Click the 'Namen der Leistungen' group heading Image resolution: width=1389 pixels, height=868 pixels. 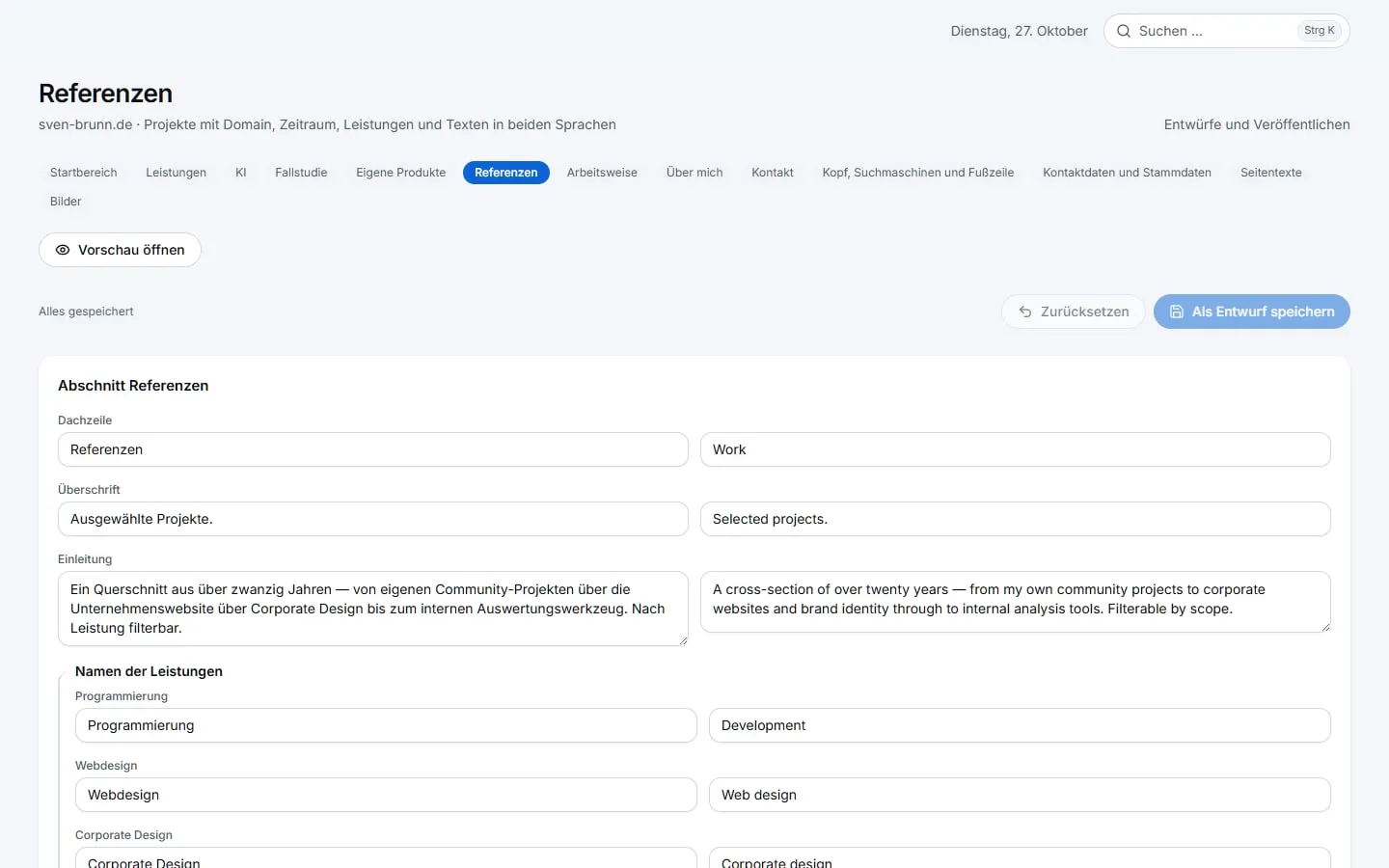pyautogui.click(x=149, y=671)
